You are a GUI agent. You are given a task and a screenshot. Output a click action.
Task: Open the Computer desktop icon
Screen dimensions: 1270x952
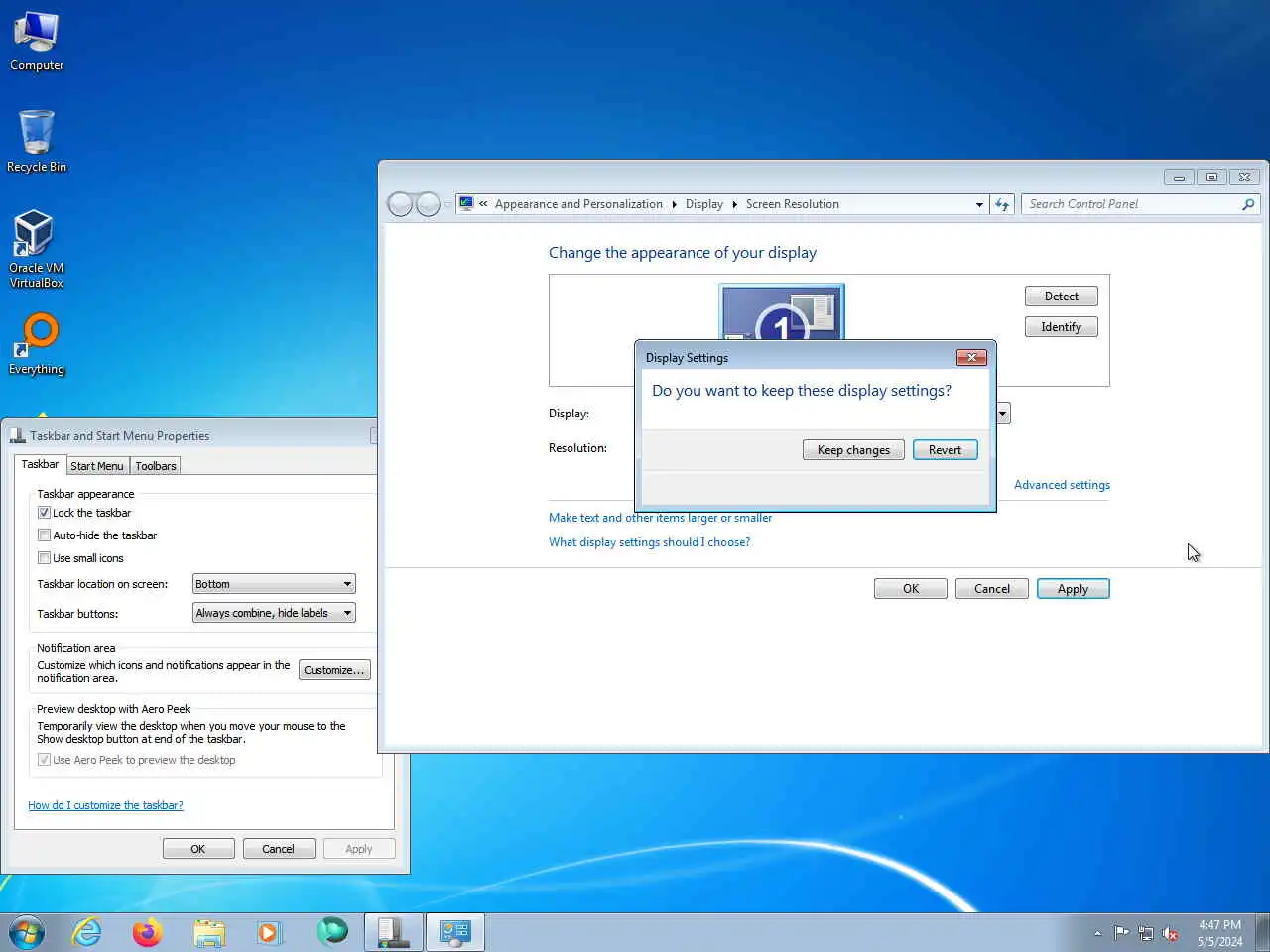[37, 42]
